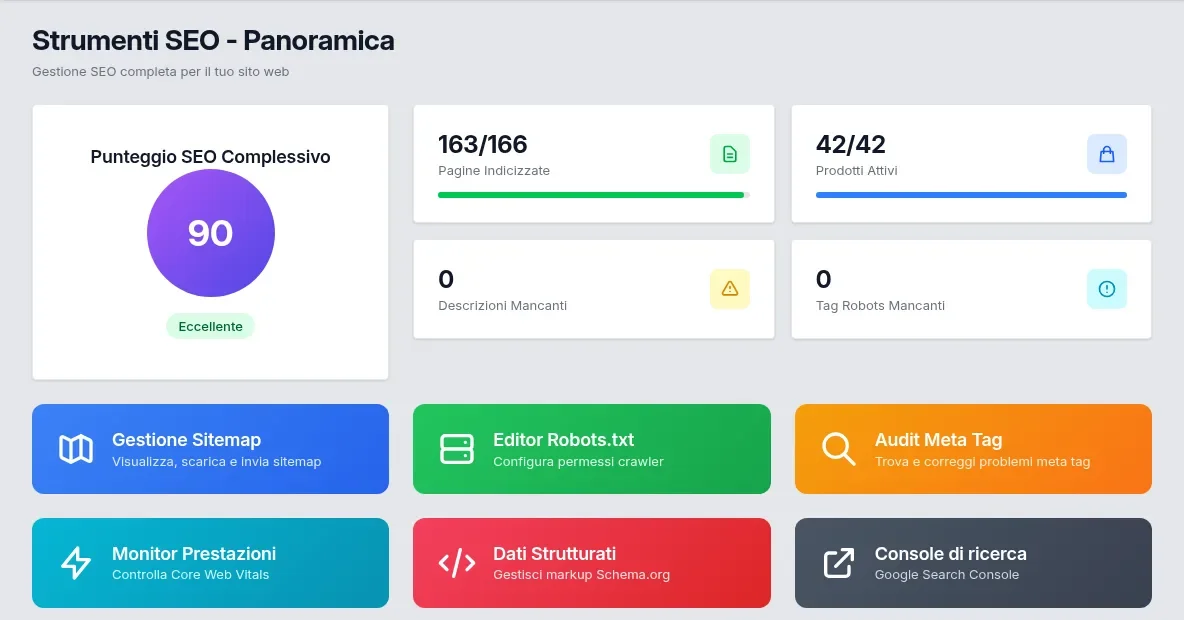Viewport: 1184px width, 620px height.
Task: Click the blue Prodotti Attivi progress bar
Action: 971,195
